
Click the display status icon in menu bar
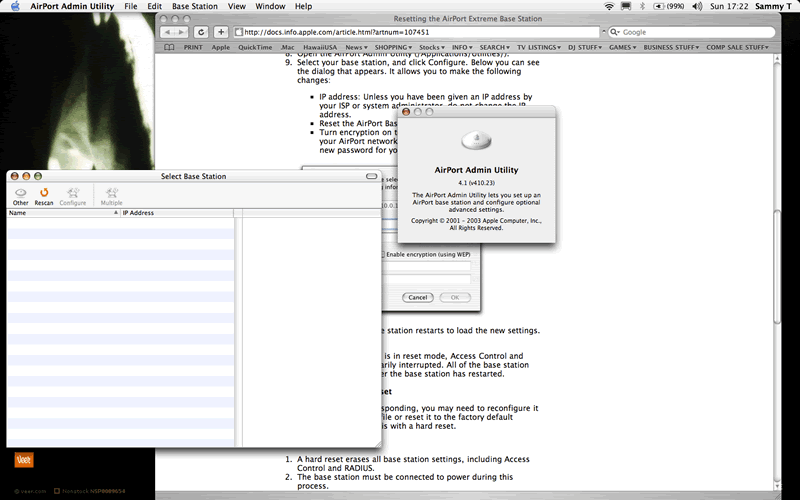pyautogui.click(x=626, y=6)
